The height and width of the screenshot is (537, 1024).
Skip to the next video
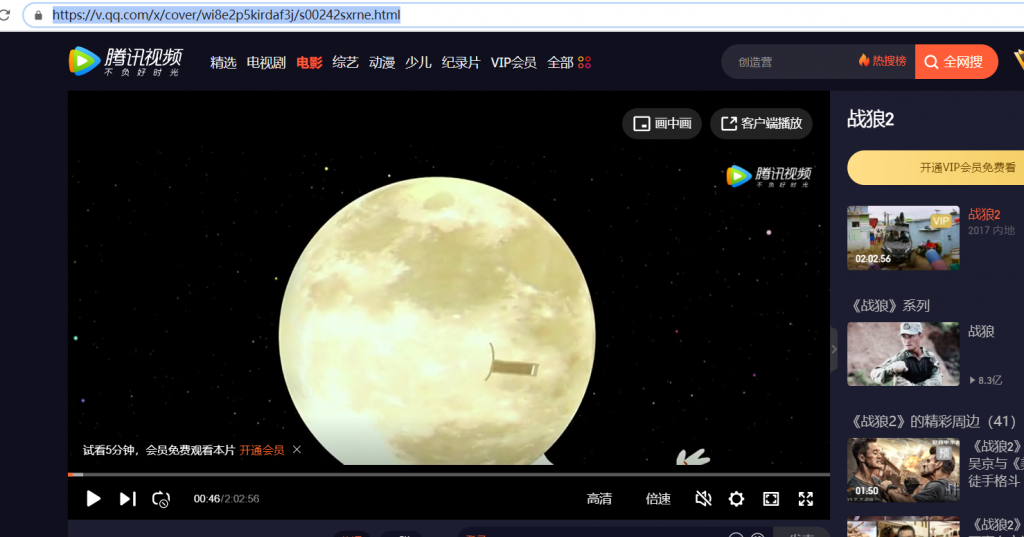pyautogui.click(x=127, y=498)
